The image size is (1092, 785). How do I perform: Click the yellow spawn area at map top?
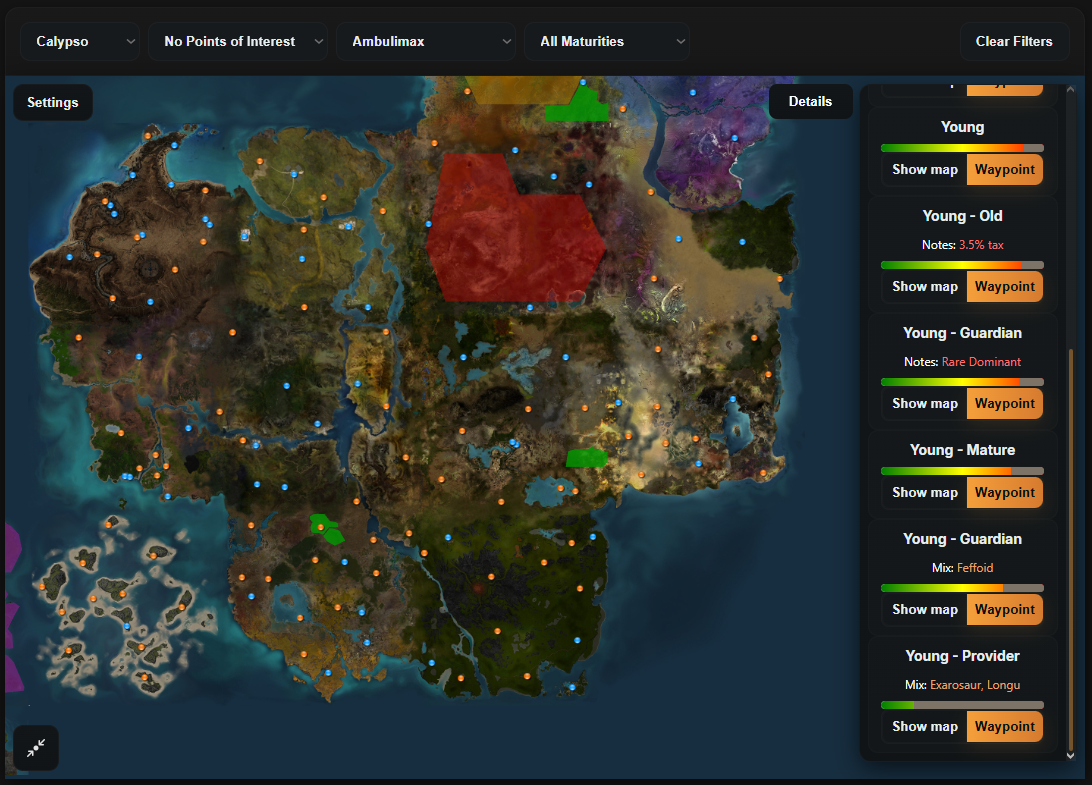point(522,89)
